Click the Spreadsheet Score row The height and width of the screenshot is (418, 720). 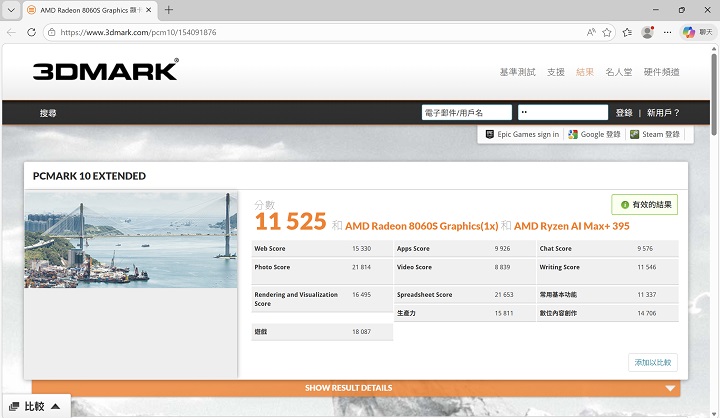click(x=465, y=294)
